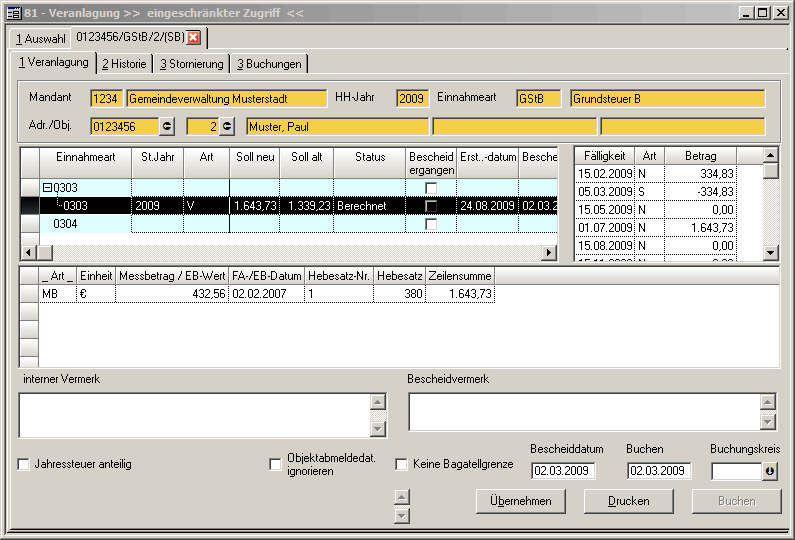The height and width of the screenshot is (540, 795).
Task: Open the 3 Buchungen tab
Action: (268, 64)
